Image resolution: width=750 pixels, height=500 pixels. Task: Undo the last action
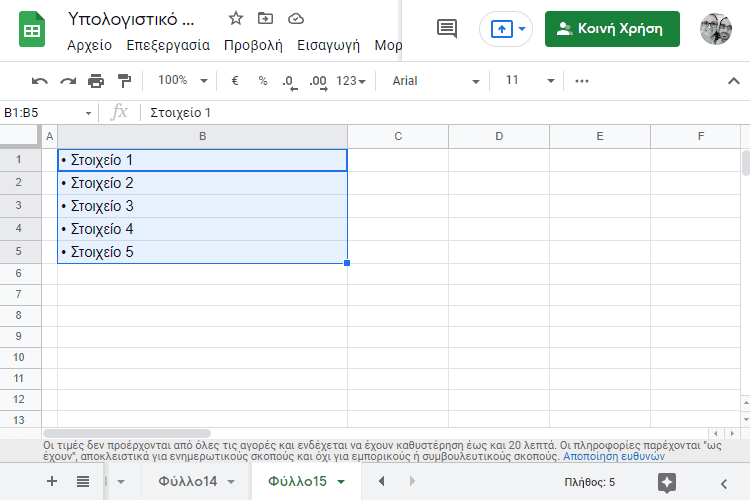pos(40,81)
